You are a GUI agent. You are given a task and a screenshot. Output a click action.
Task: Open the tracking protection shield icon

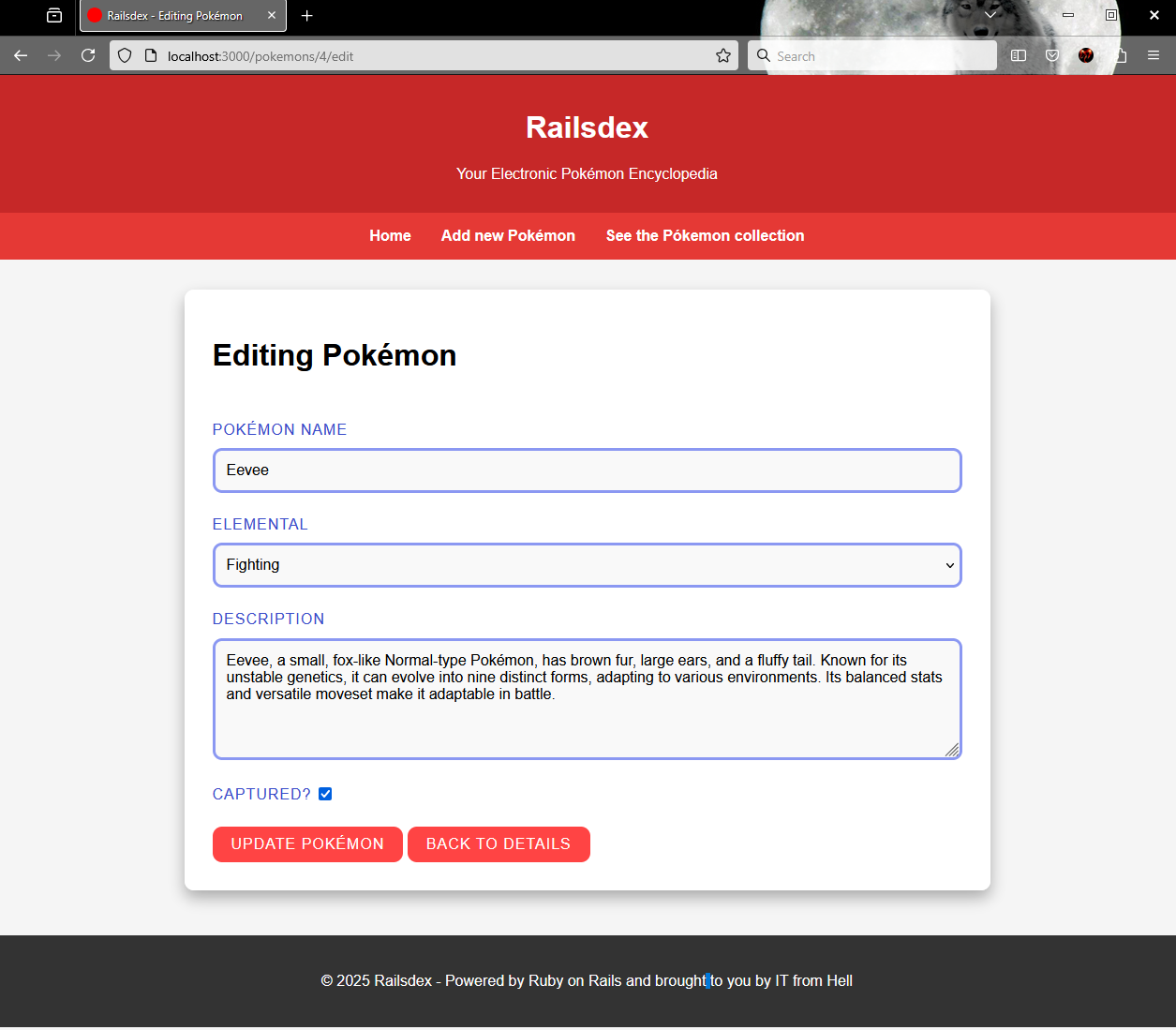click(125, 56)
